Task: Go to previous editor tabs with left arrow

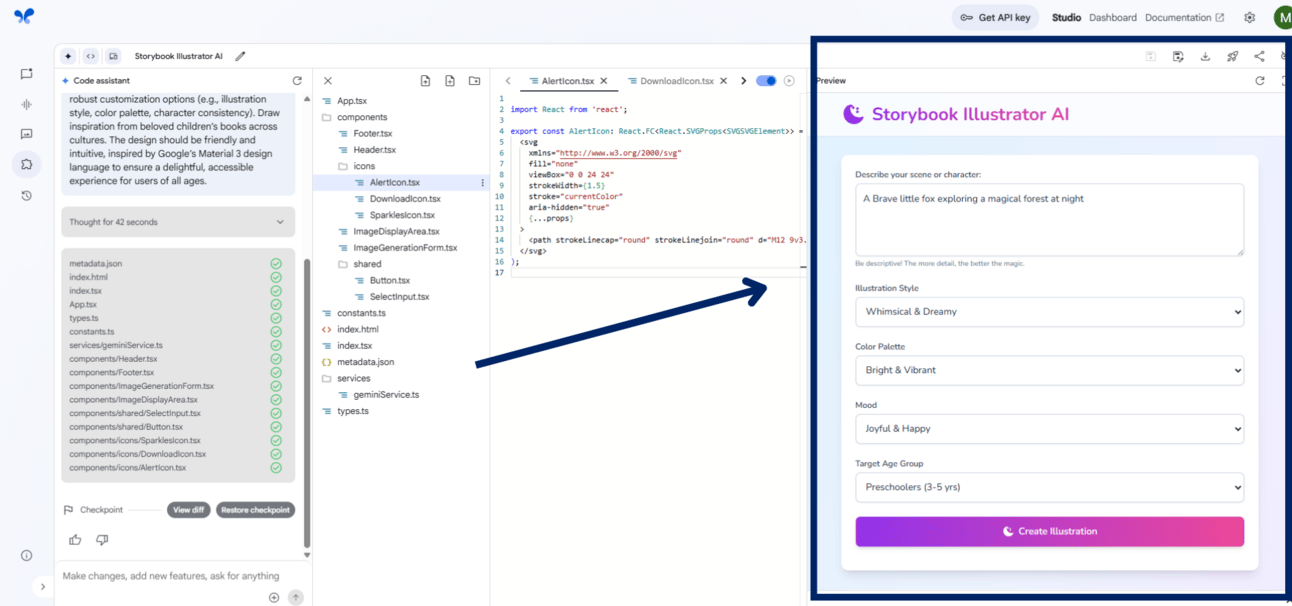Action: coord(508,81)
